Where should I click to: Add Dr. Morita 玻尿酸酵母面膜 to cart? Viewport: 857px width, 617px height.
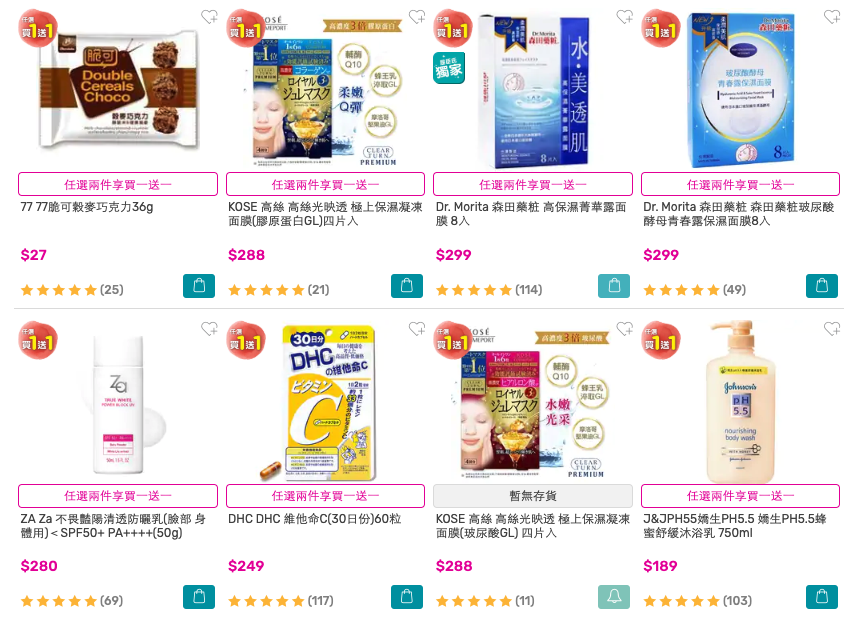[821, 286]
